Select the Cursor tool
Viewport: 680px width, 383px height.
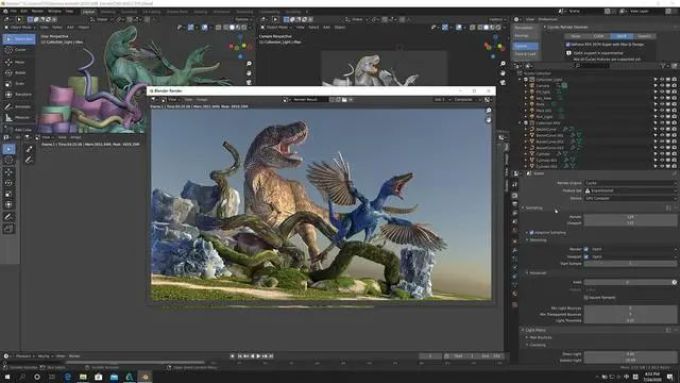[x=19, y=50]
